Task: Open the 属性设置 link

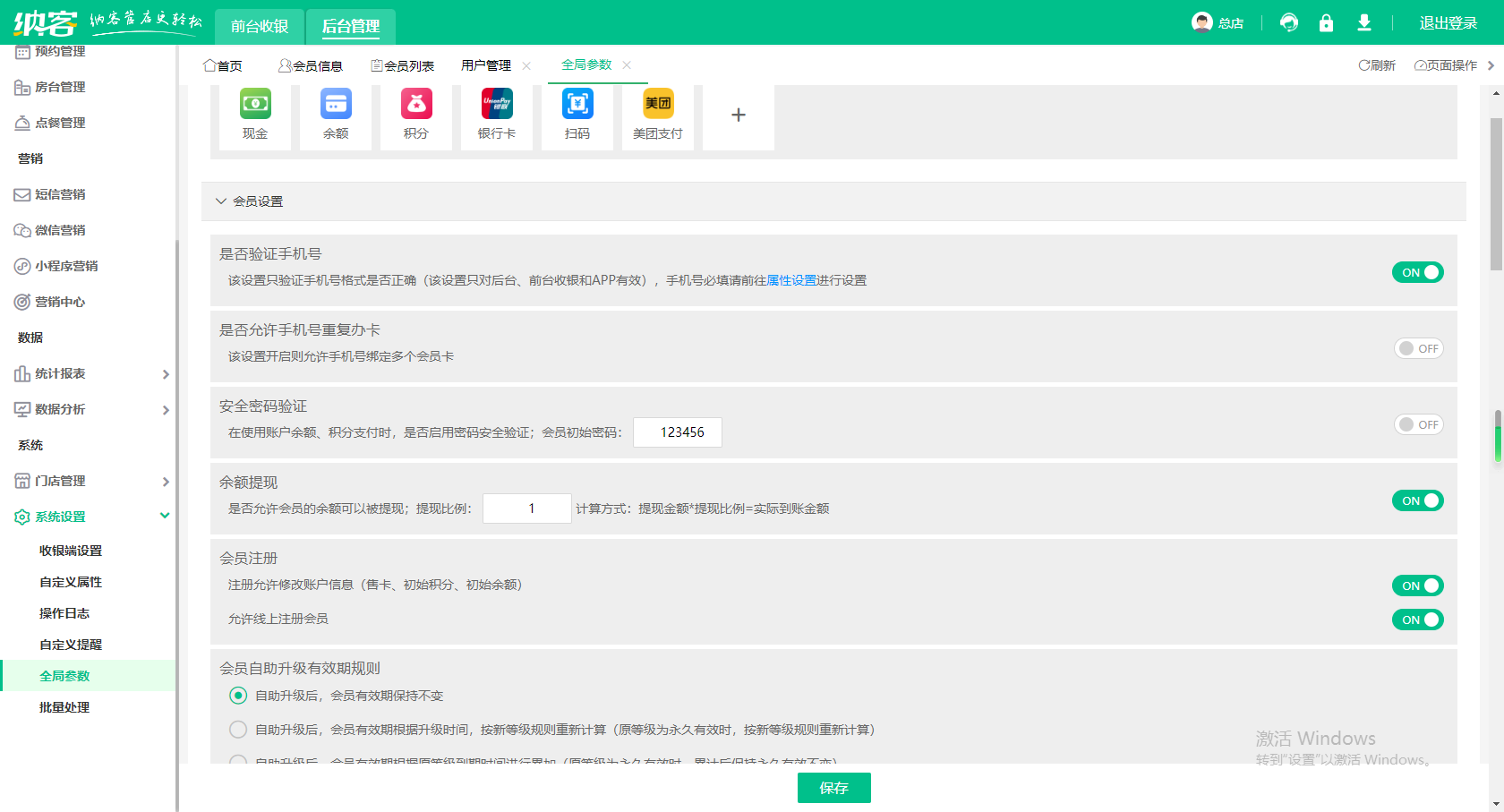Action: (x=791, y=280)
